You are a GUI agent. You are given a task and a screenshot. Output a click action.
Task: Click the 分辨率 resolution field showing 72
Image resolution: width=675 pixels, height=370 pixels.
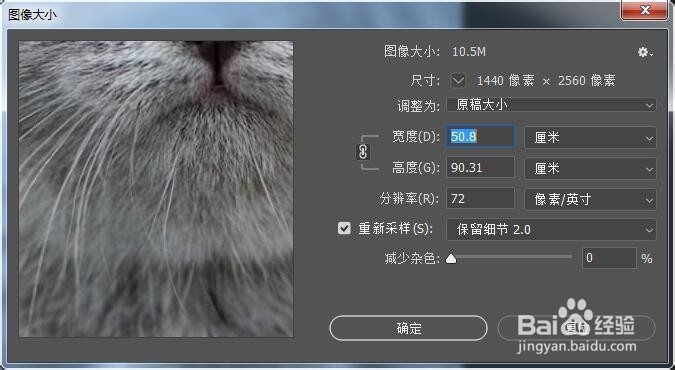[480, 199]
